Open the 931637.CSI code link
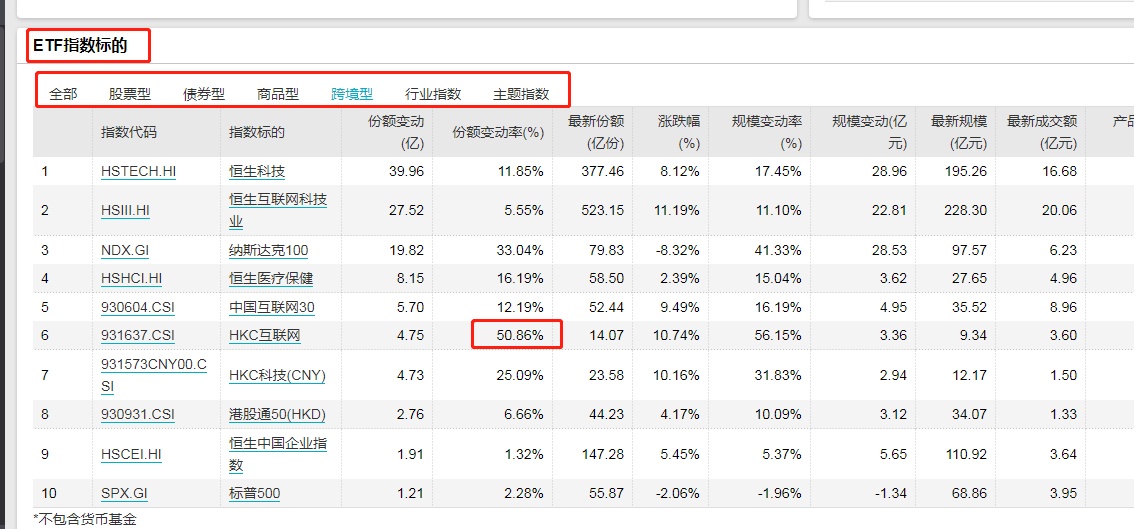1134x529 pixels. click(x=138, y=335)
